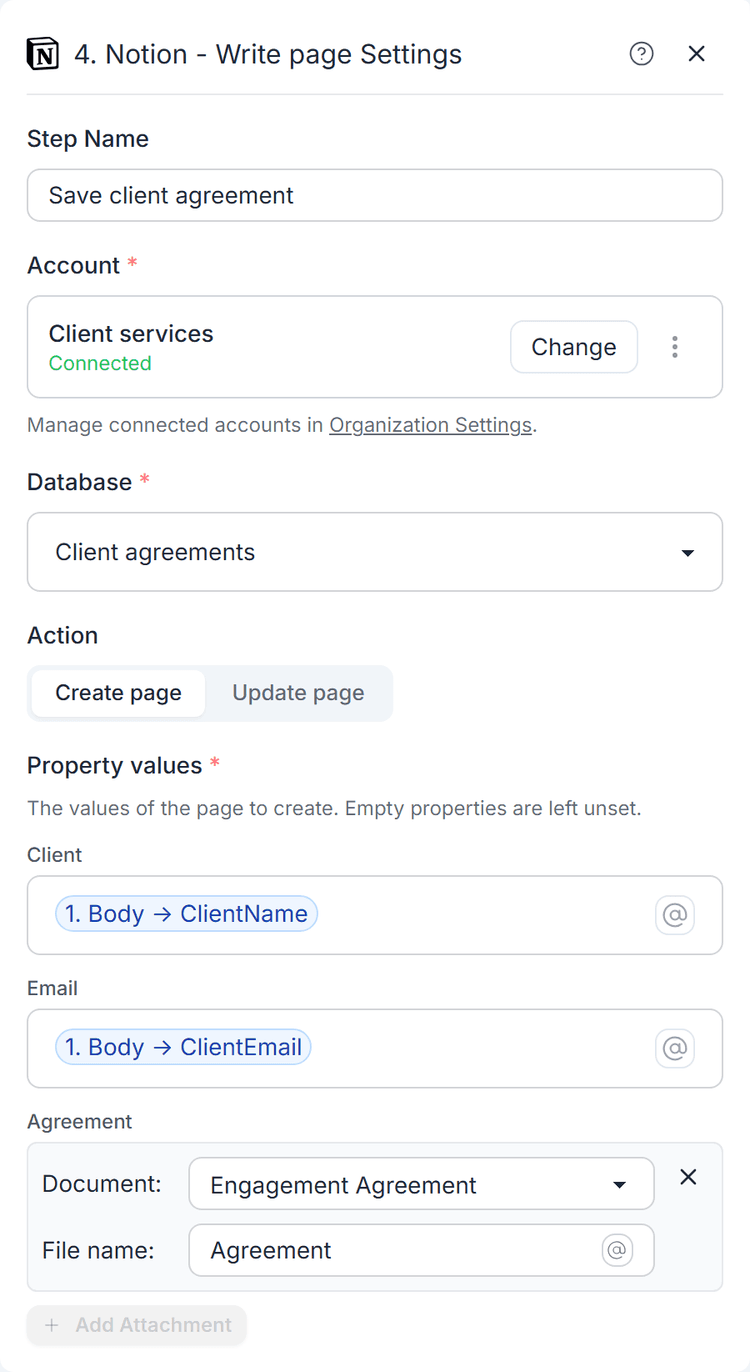
Task: Edit the Step Name input field
Action: (x=375, y=195)
